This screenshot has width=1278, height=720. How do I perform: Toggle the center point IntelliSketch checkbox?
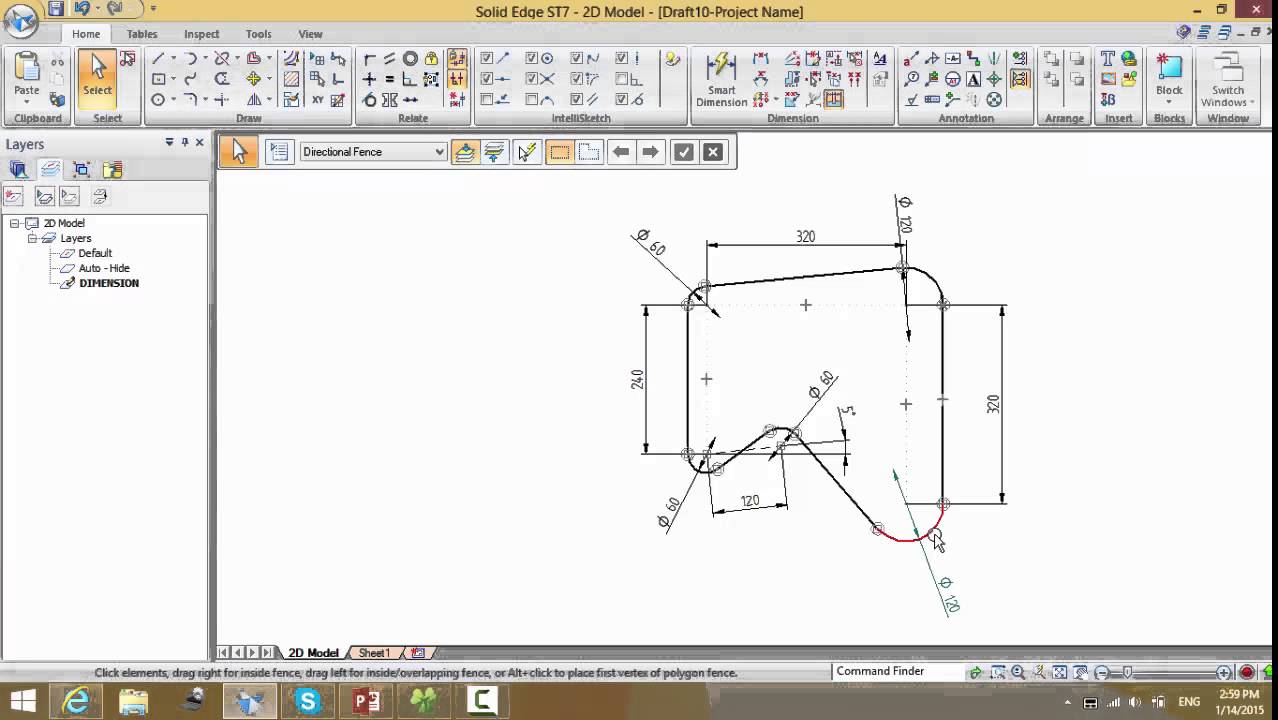(531, 58)
